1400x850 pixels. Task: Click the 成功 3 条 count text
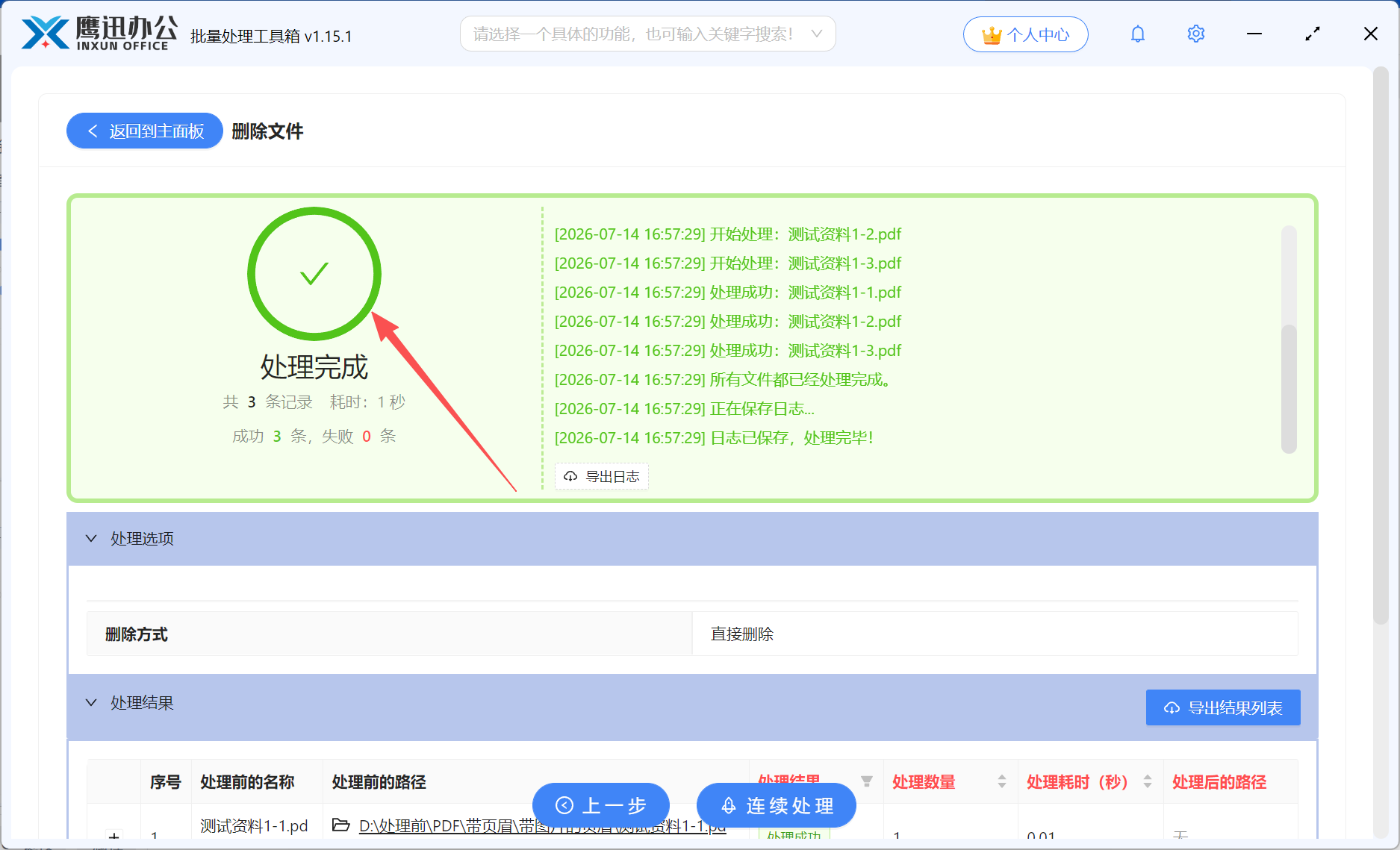269,436
